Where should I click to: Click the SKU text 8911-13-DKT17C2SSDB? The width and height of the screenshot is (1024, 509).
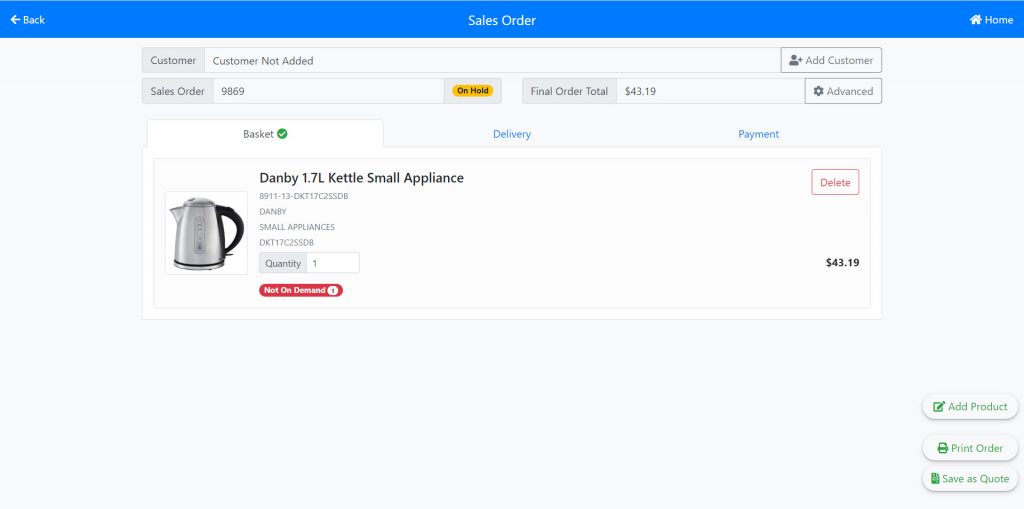304,196
